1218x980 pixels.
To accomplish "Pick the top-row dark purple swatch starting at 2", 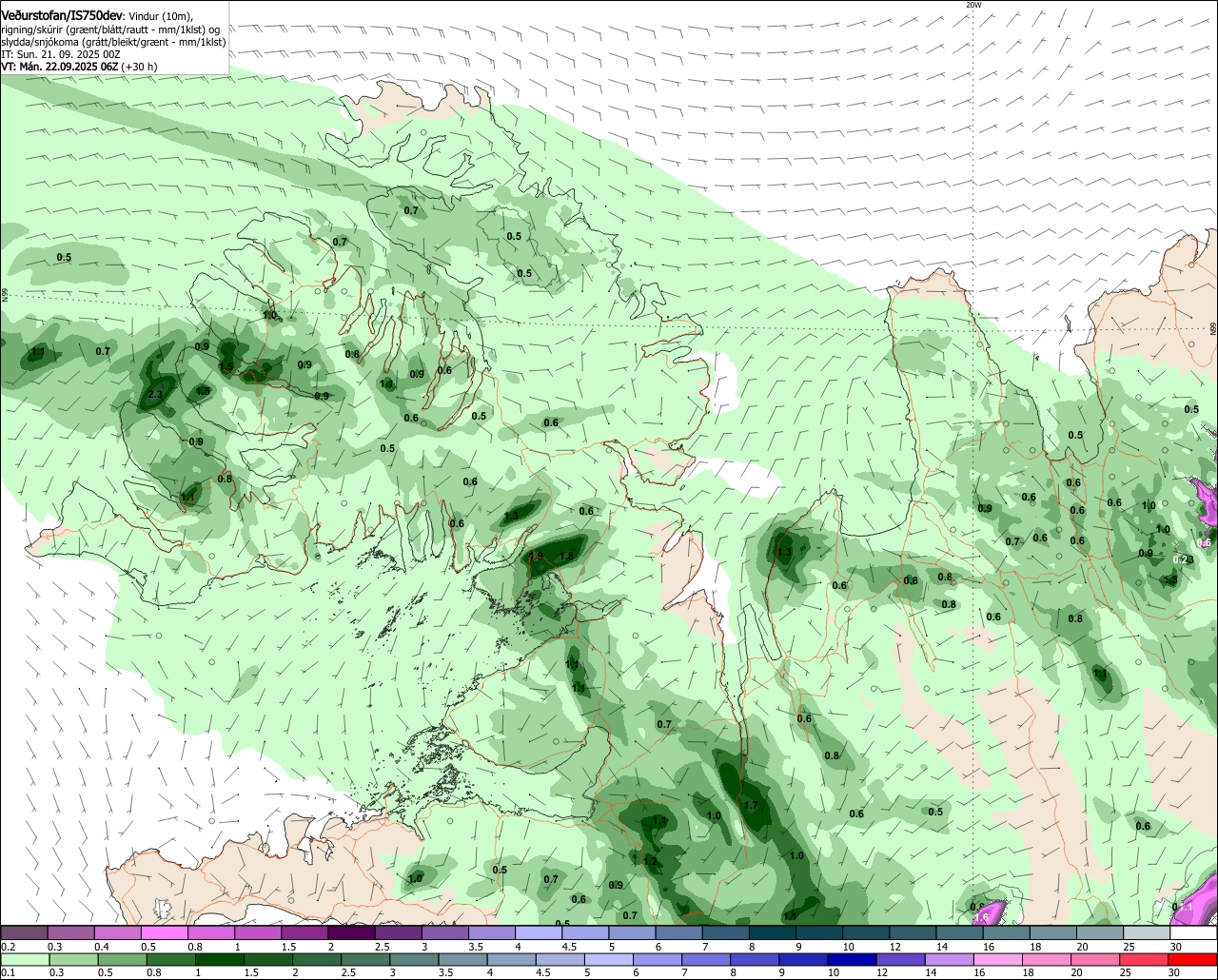I will [x=350, y=932].
